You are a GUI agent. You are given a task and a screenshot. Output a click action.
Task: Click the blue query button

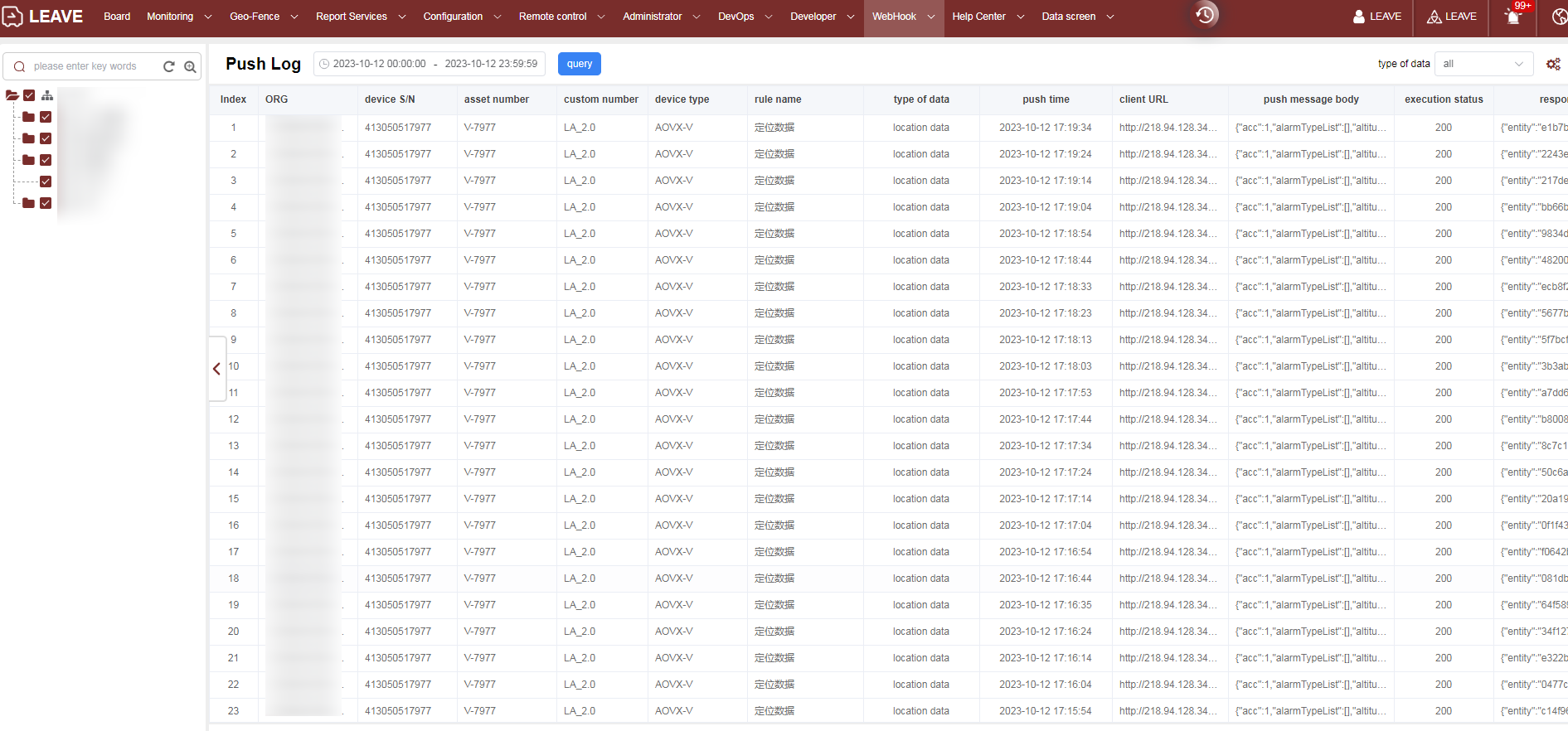pyautogui.click(x=580, y=64)
